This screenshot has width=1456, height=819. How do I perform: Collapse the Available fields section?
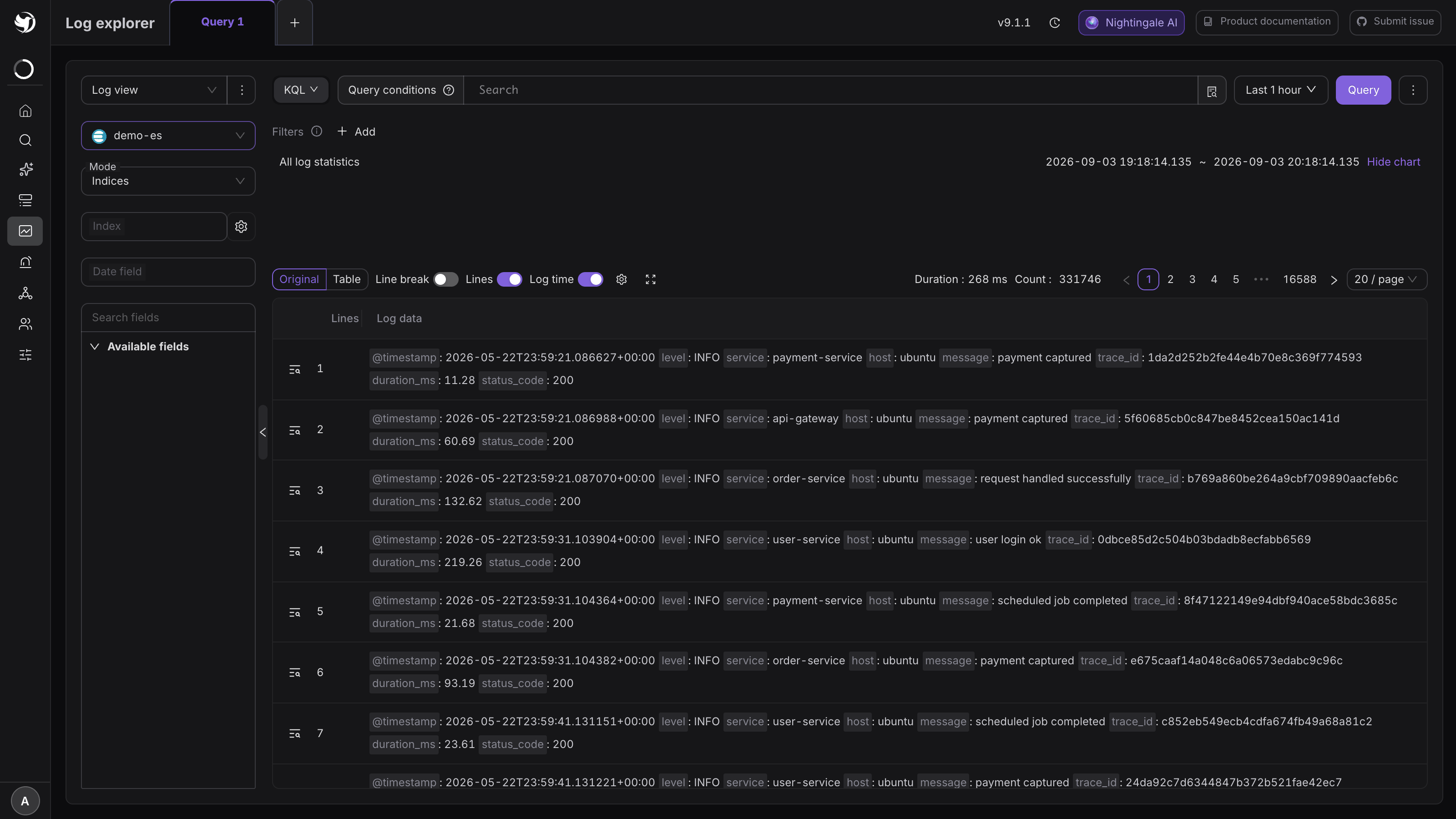pos(94,346)
